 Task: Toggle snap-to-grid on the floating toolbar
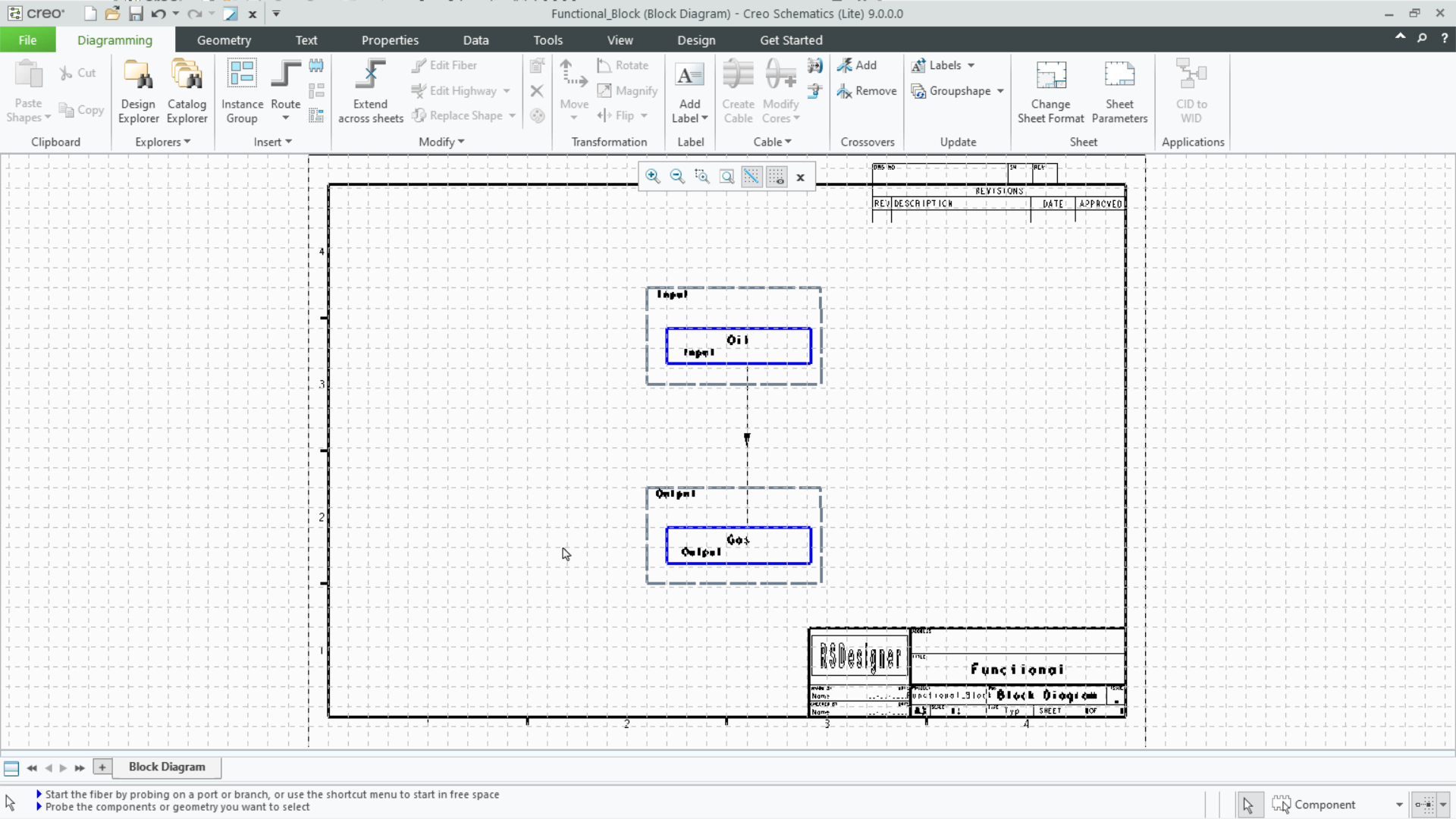tap(751, 176)
